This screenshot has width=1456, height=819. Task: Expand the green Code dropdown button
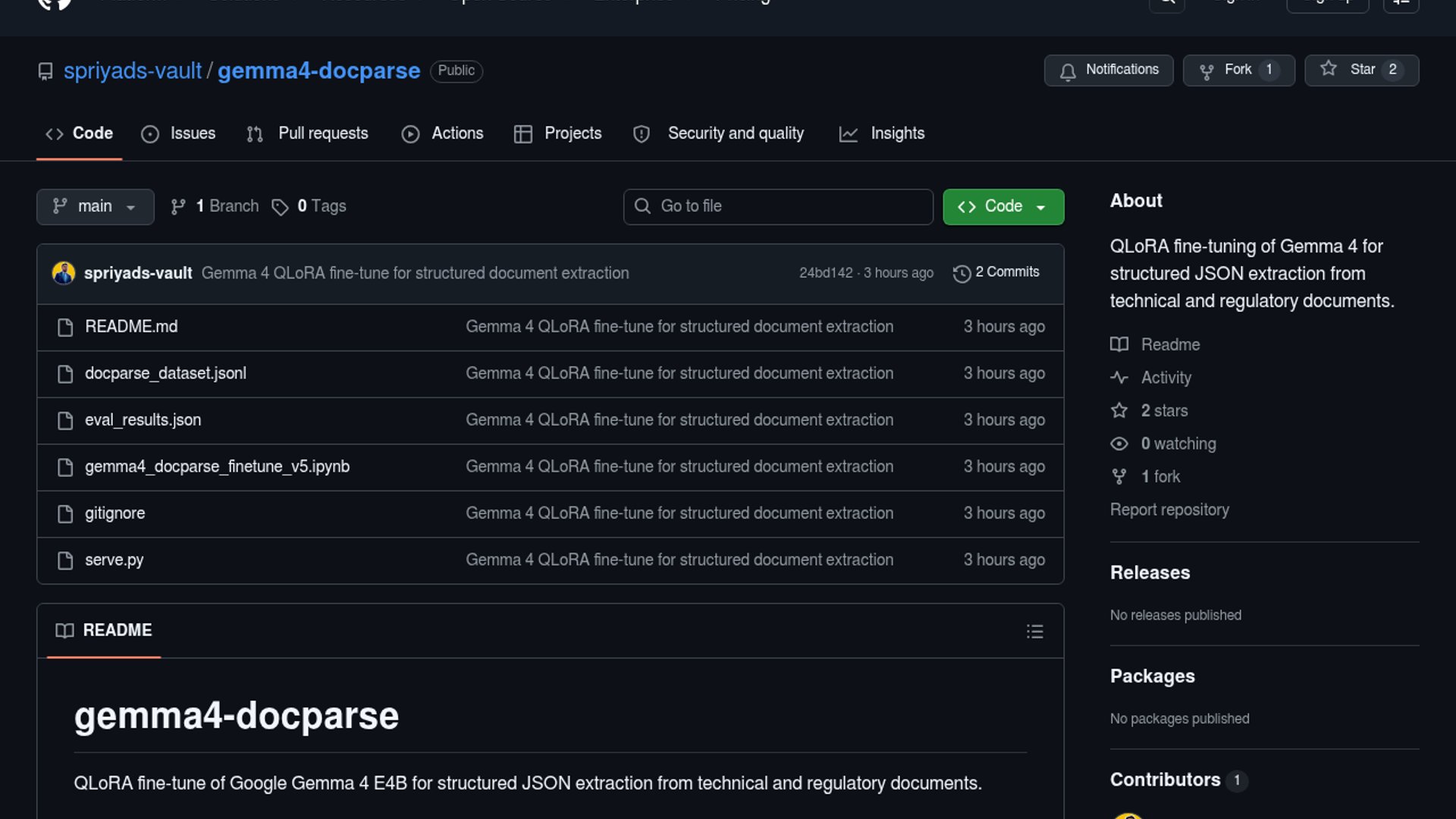(1003, 206)
